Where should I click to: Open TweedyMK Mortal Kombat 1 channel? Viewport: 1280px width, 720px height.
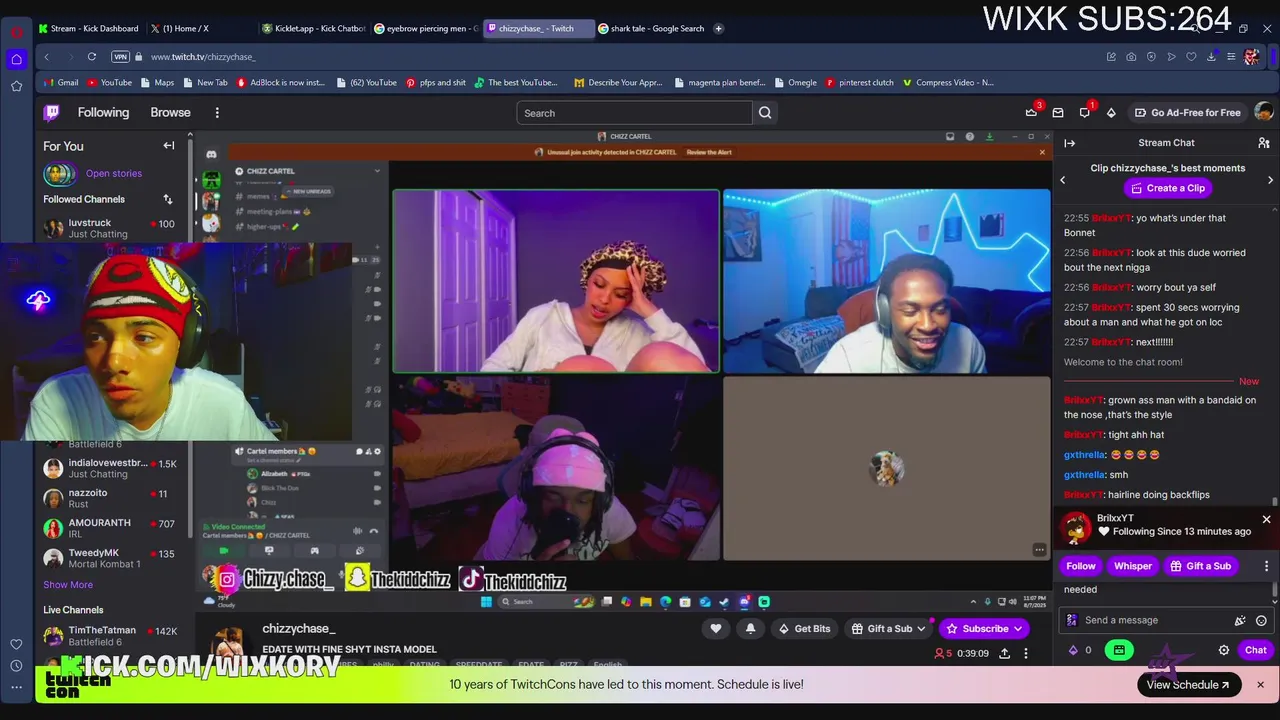(109, 558)
